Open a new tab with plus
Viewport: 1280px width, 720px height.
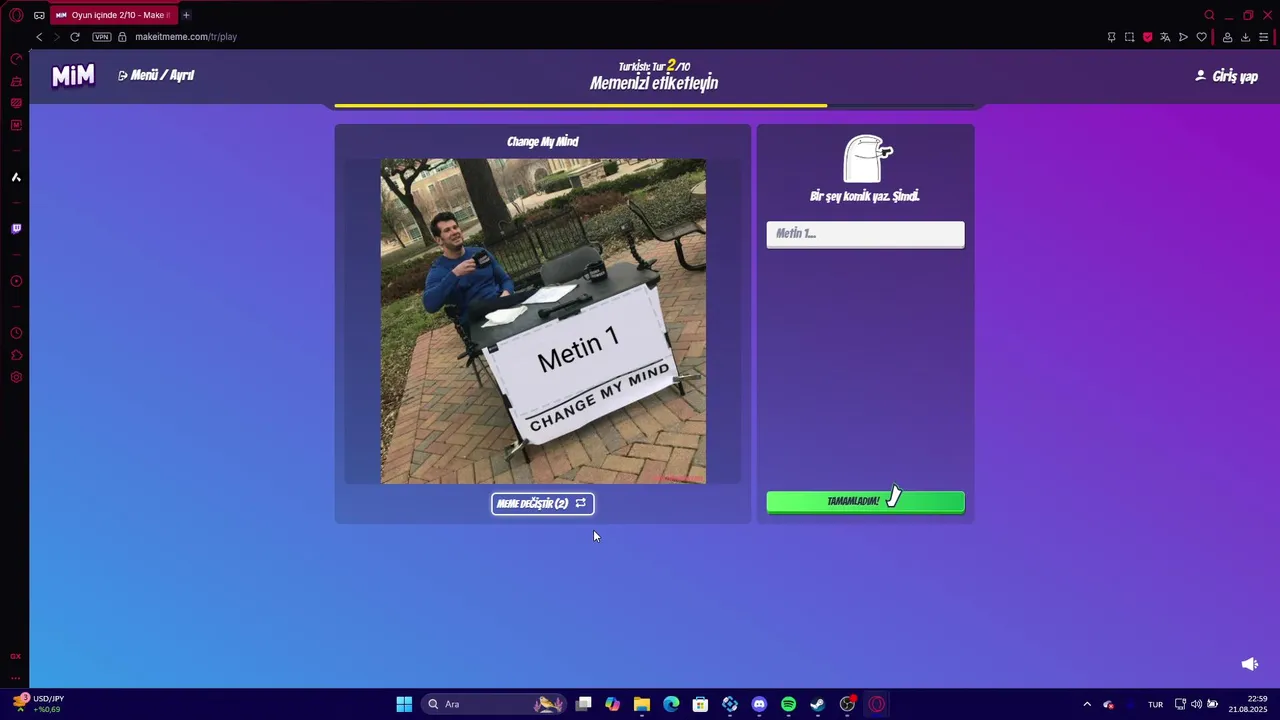[x=186, y=15]
